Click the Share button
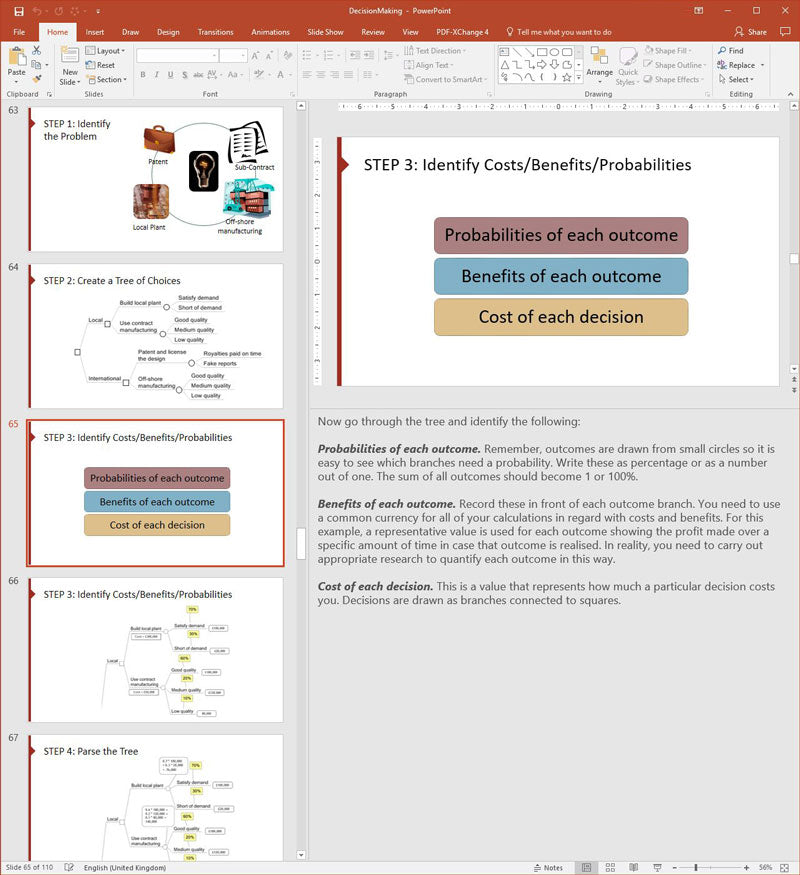 coord(751,32)
